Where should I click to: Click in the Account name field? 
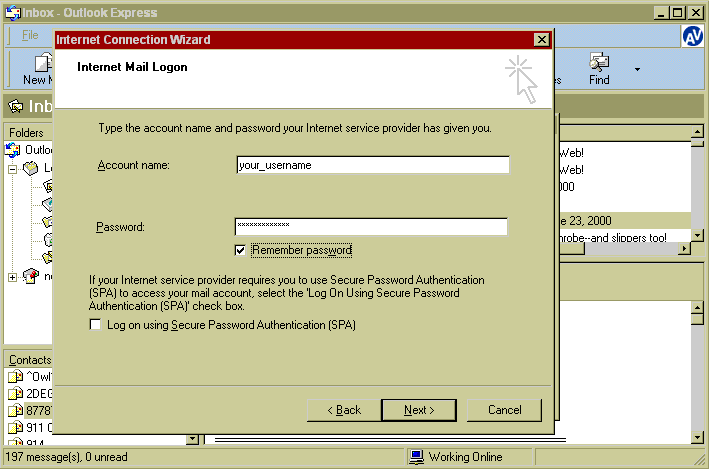[x=373, y=165]
